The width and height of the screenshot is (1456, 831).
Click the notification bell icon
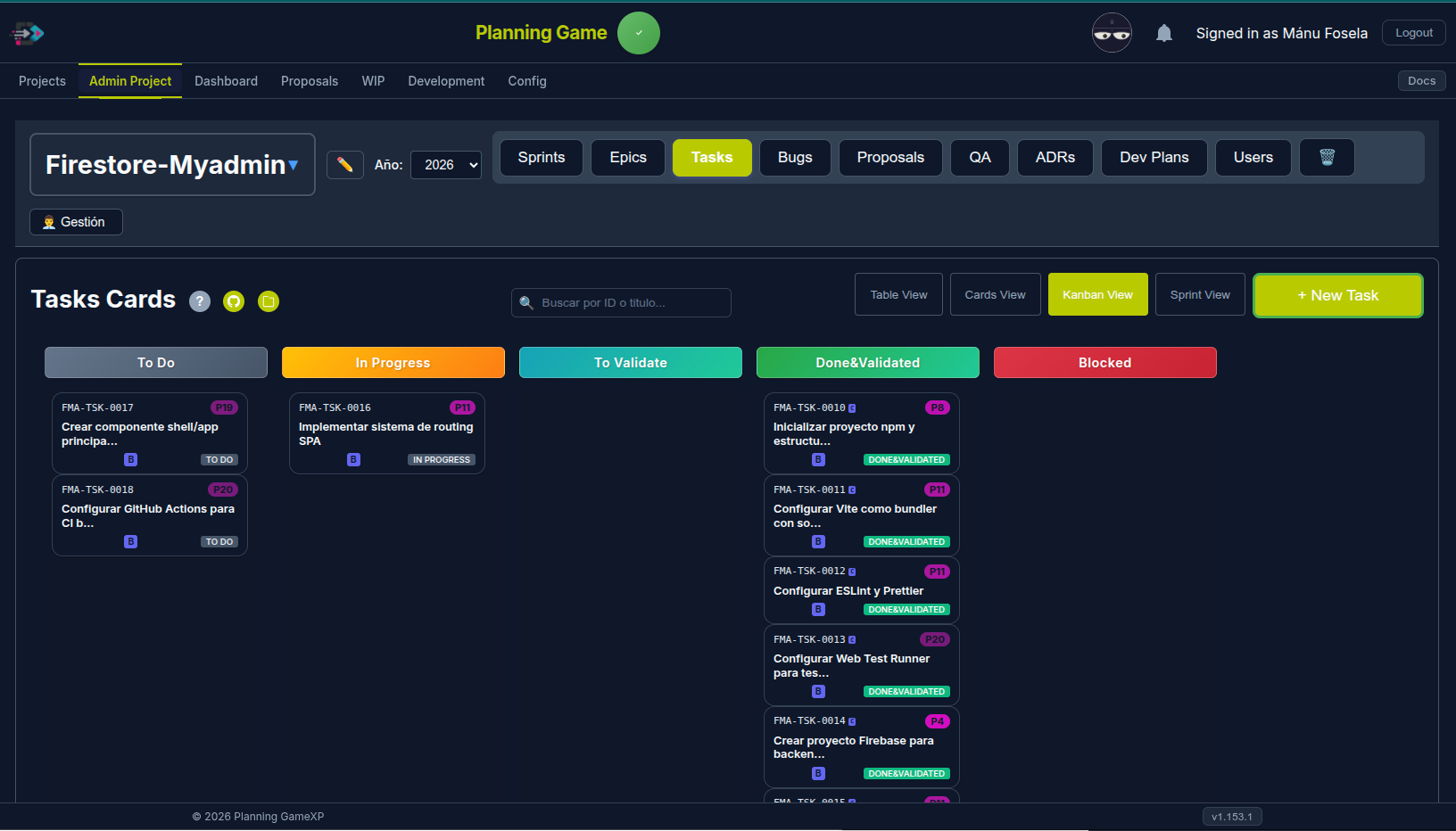tap(1163, 32)
